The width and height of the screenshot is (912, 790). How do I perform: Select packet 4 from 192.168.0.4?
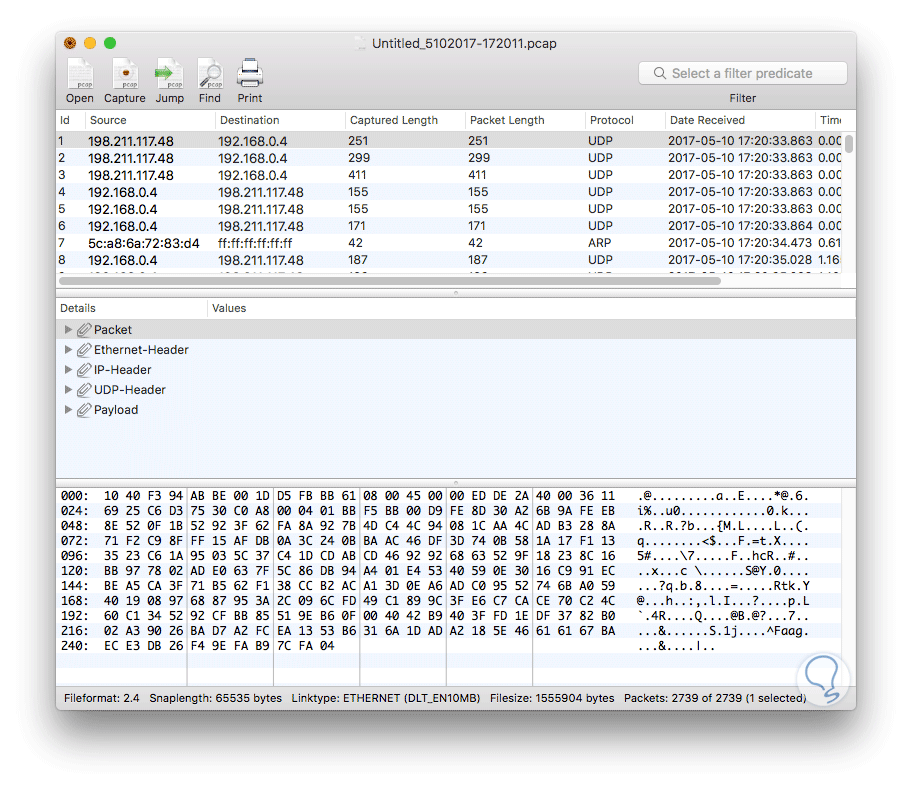(448, 192)
